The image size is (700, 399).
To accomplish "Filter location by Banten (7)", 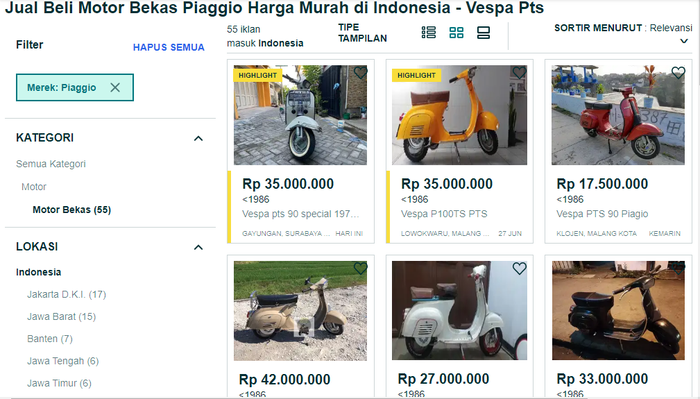I will coord(50,339).
